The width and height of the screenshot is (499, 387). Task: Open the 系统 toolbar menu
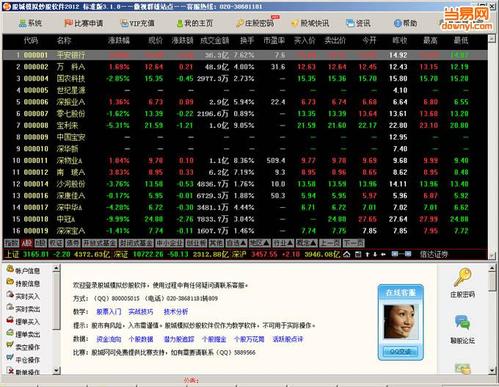[30, 23]
